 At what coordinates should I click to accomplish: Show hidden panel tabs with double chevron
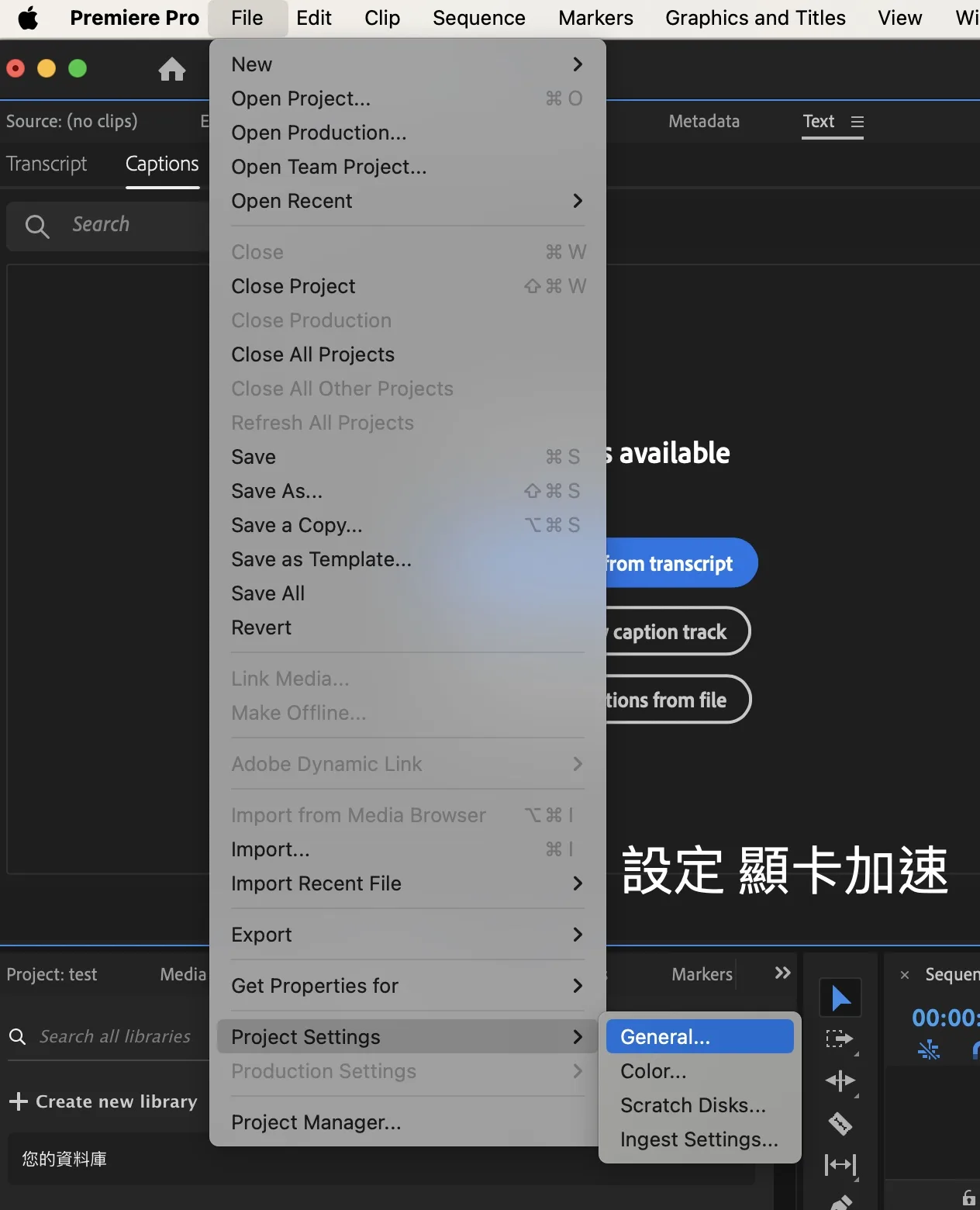782,973
